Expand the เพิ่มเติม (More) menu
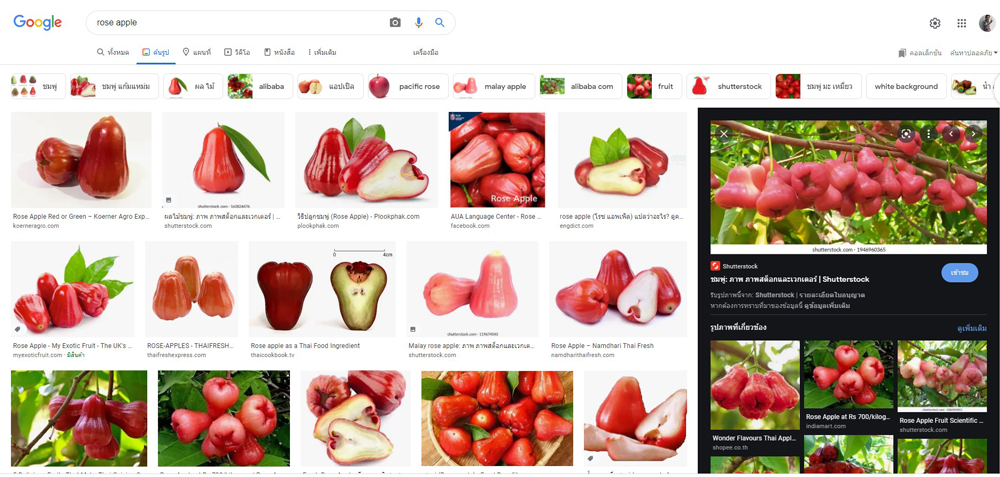The height and width of the screenshot is (477, 1000). [322, 52]
